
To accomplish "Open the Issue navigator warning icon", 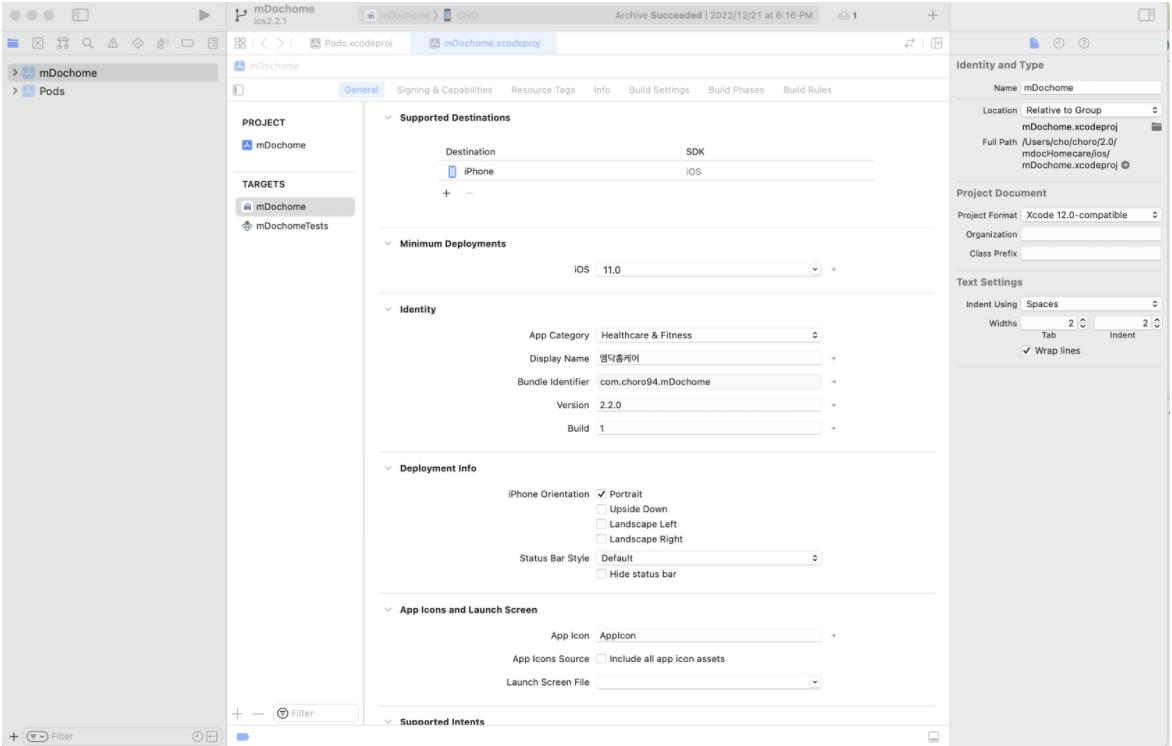I will pos(113,43).
